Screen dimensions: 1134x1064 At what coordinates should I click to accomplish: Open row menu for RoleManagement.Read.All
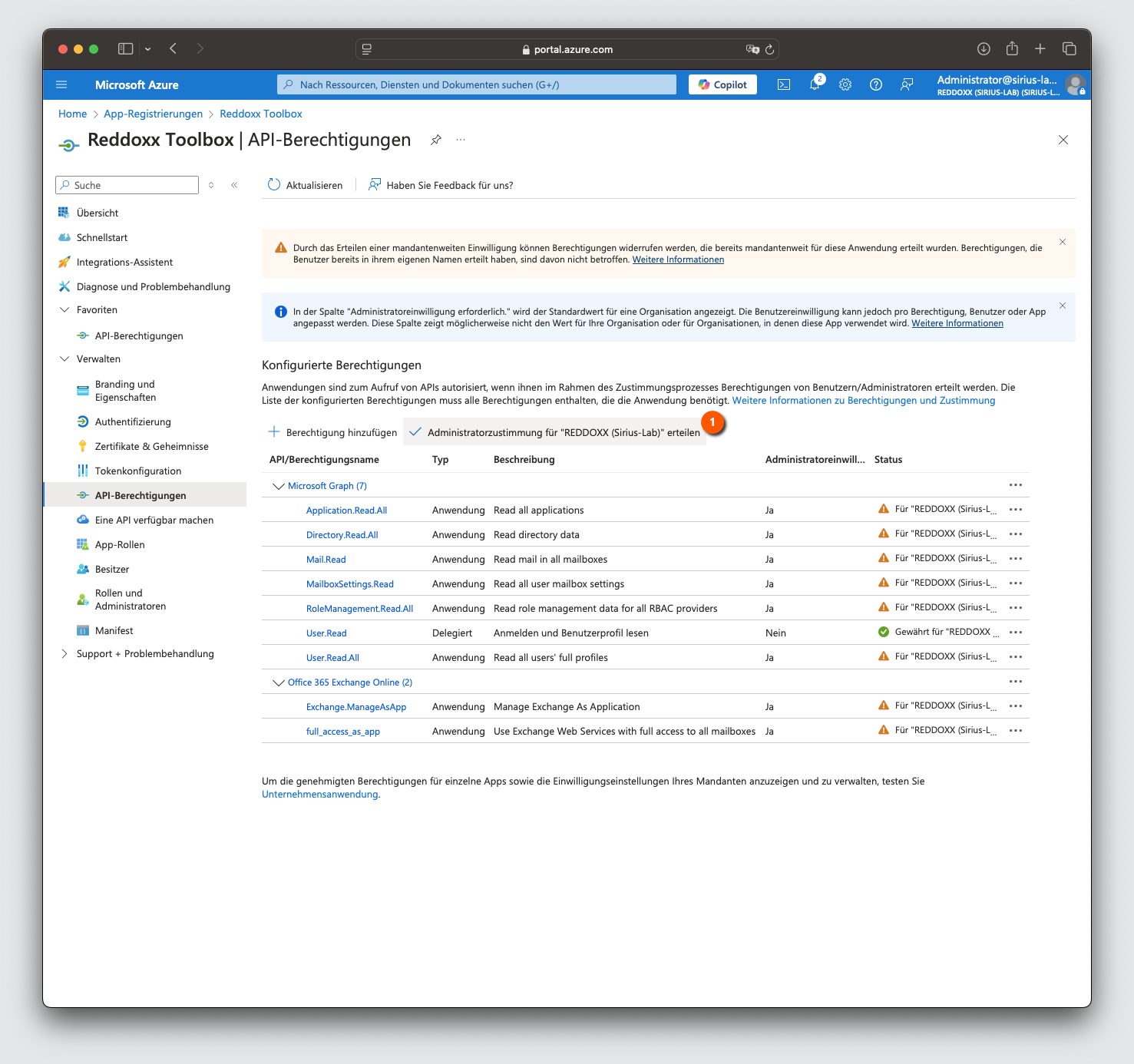point(1016,608)
